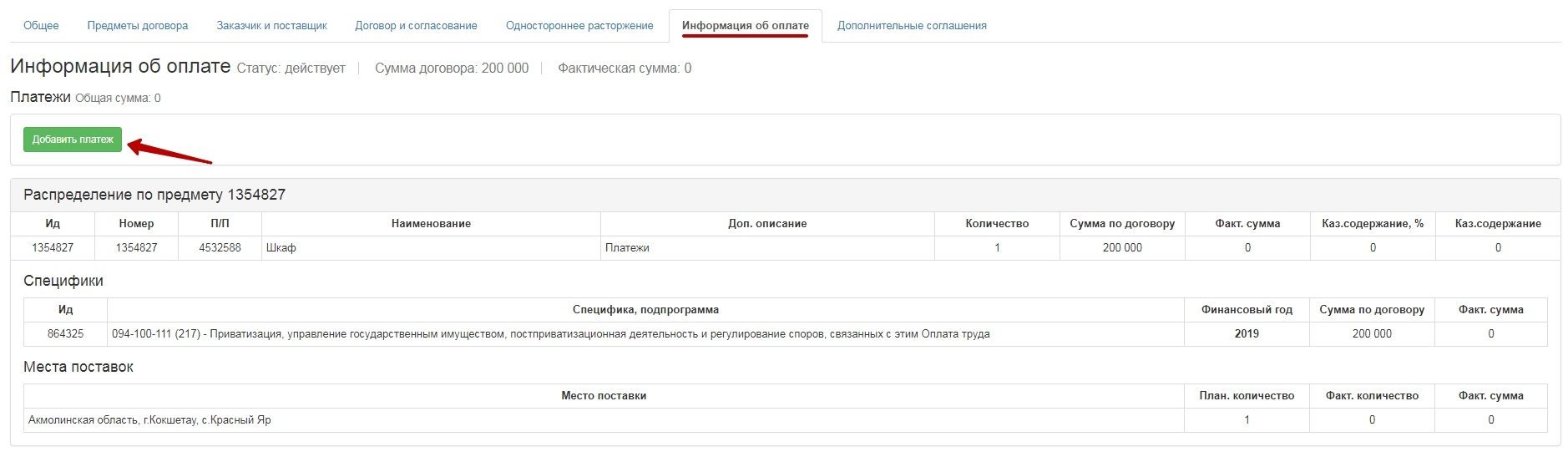
Task: Select the specifics row ID 864325
Action: (65, 334)
